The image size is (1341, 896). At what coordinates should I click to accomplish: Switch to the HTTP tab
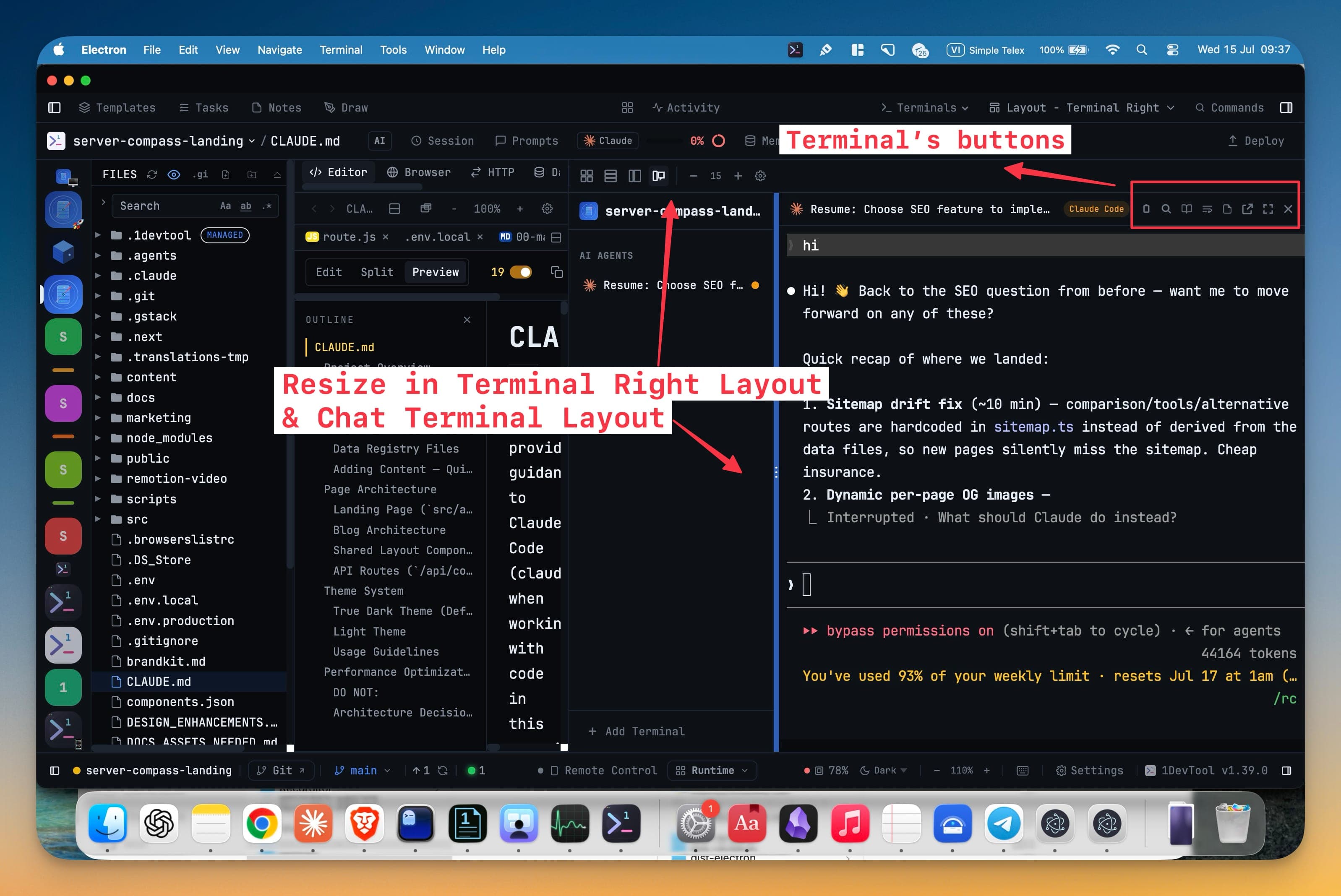point(493,172)
